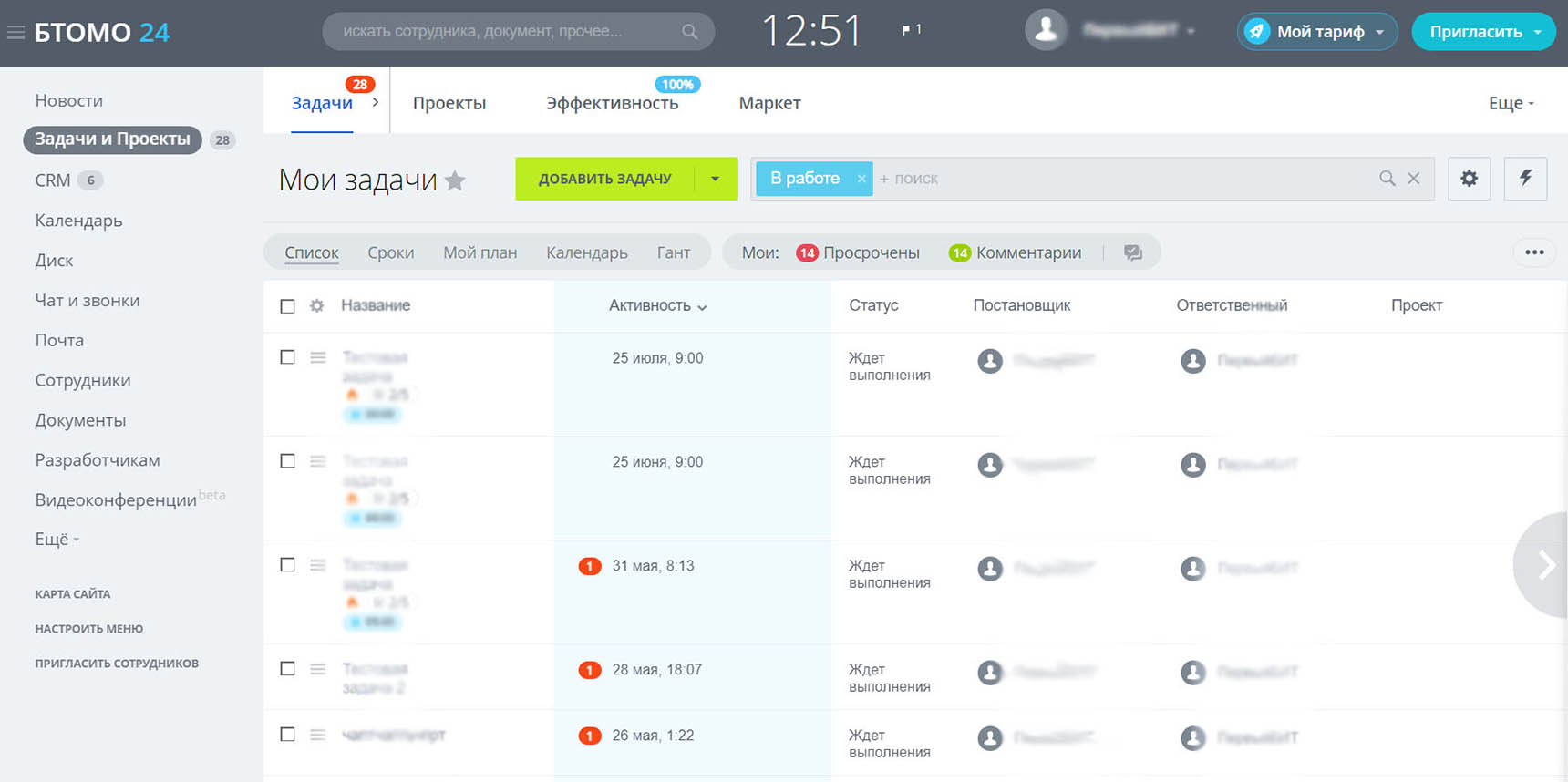Viewport: 1568px width, 782px height.
Task: Check the box for the 25 июля task
Action: (x=288, y=357)
